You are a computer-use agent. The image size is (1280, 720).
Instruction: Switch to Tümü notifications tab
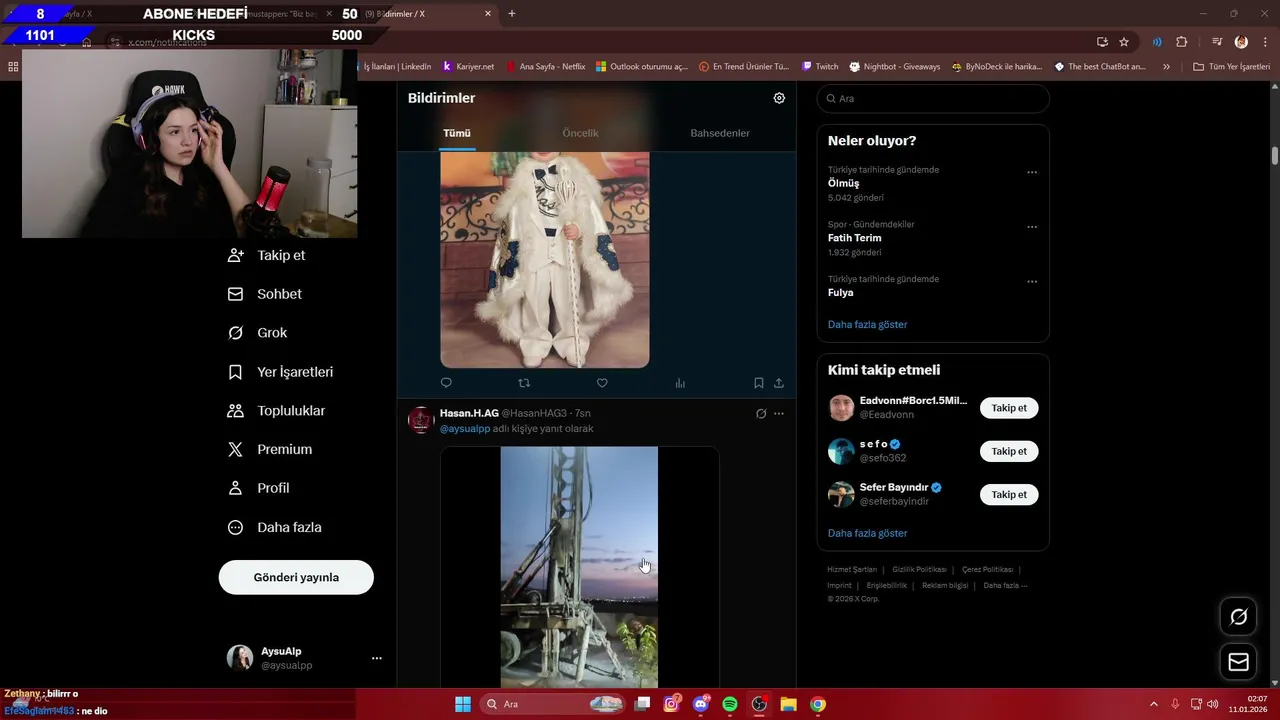tap(457, 133)
